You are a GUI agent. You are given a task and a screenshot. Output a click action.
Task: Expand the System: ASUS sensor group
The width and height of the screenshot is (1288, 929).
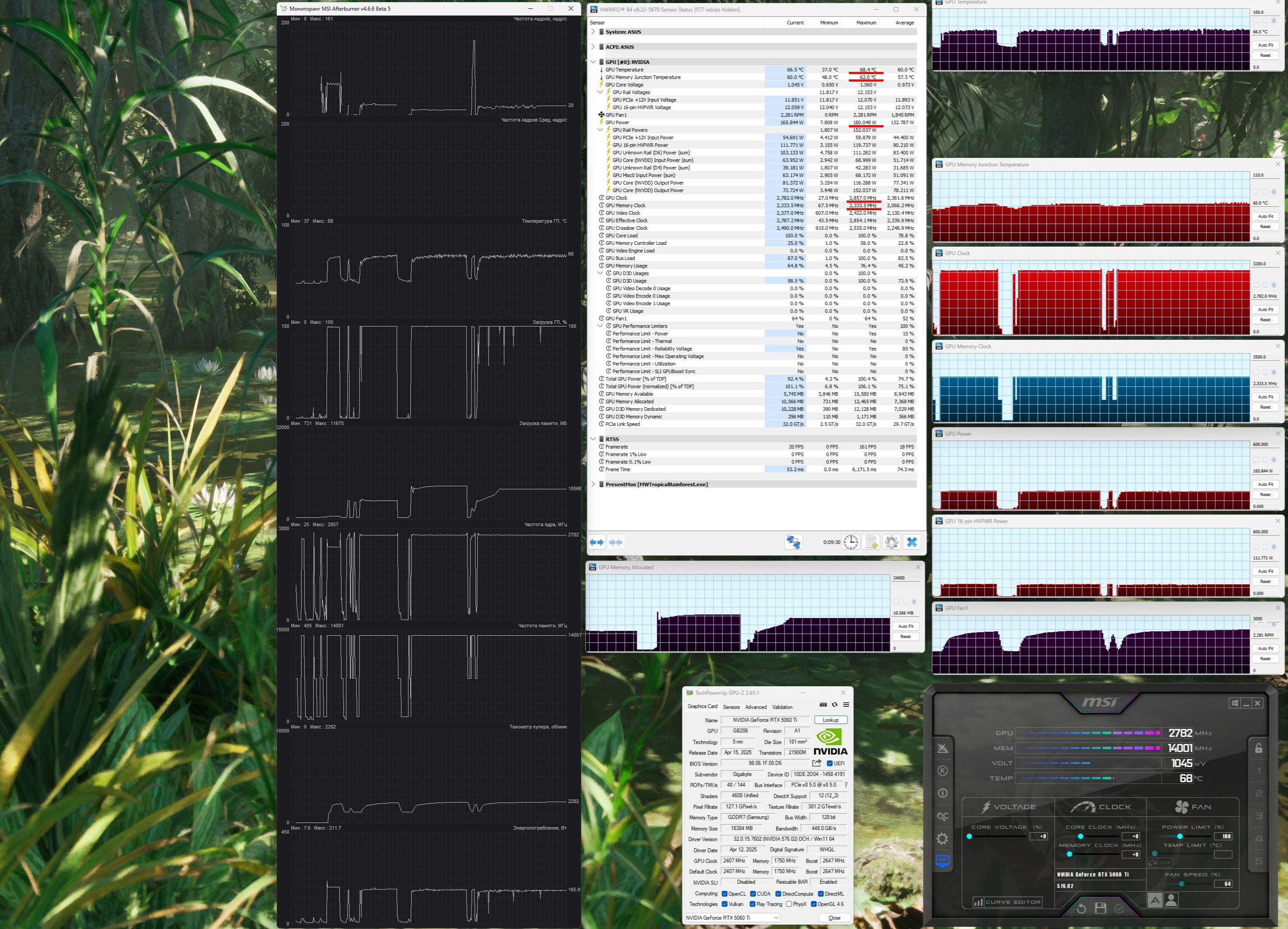(593, 32)
